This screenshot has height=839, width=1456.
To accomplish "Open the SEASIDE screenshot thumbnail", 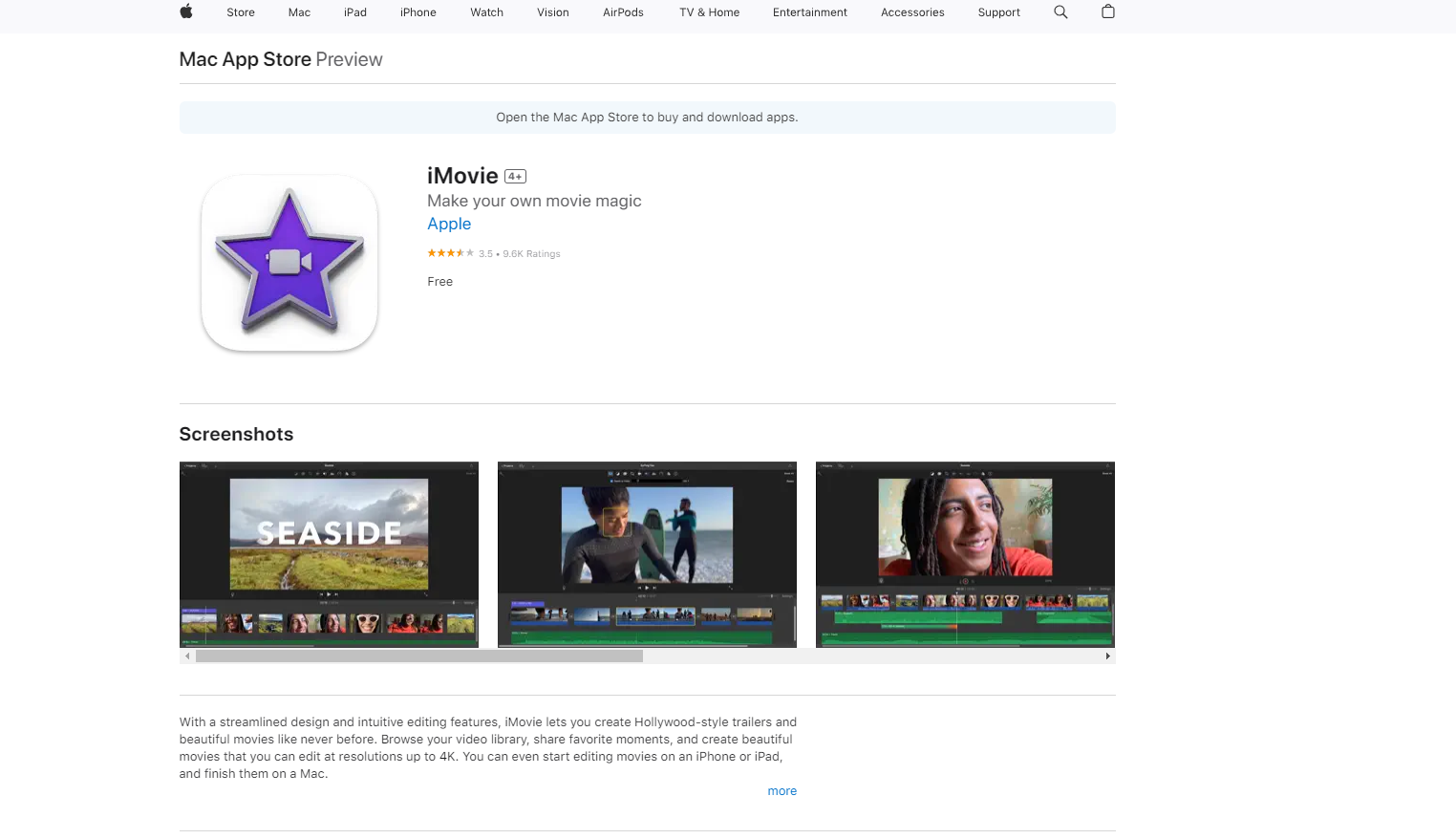I will [x=329, y=554].
